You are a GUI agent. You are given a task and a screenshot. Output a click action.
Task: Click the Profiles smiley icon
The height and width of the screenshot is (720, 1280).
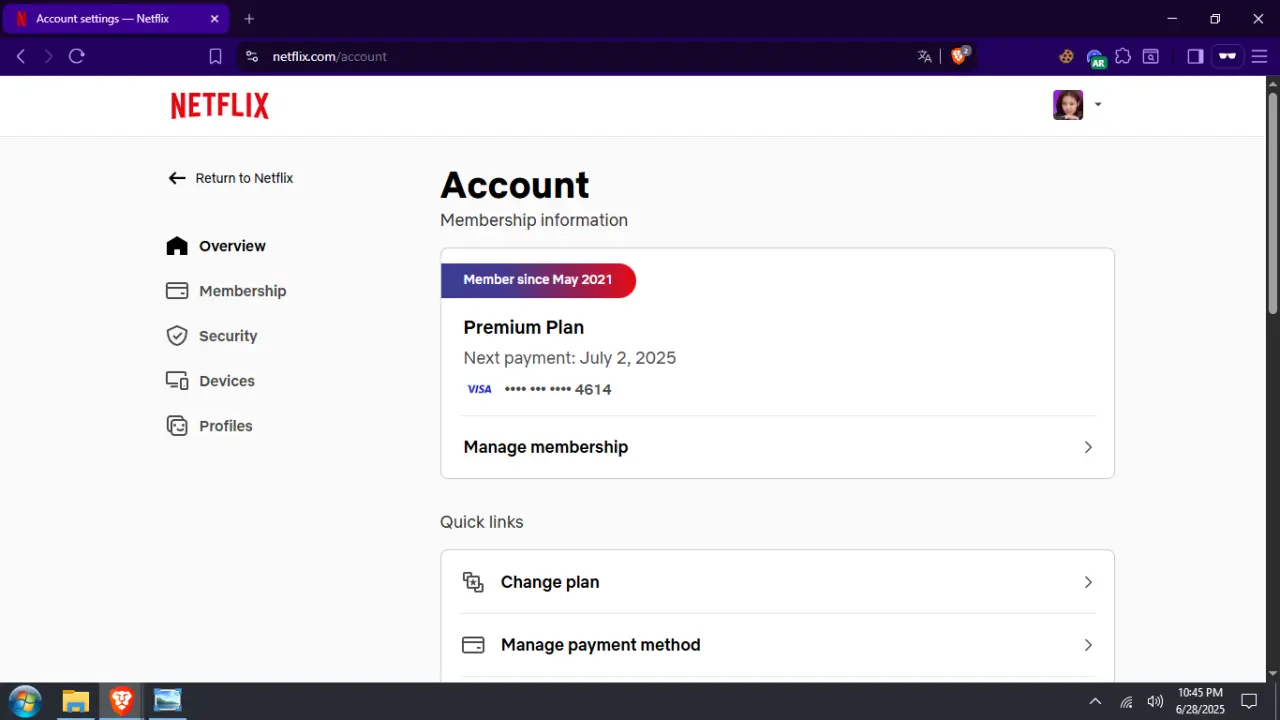[x=177, y=426]
